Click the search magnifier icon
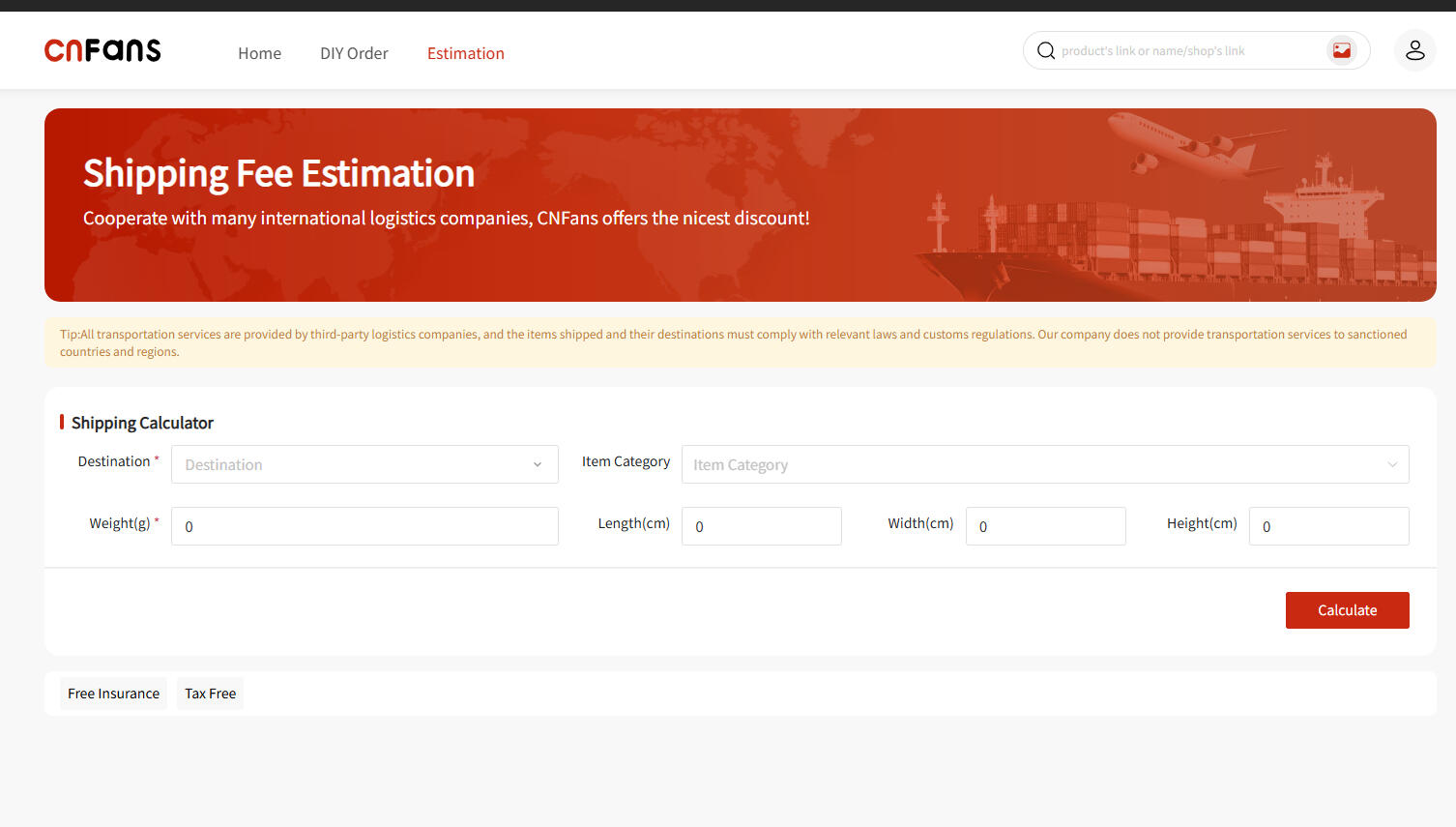Screen dimensions: 1456x827 coord(1045,50)
